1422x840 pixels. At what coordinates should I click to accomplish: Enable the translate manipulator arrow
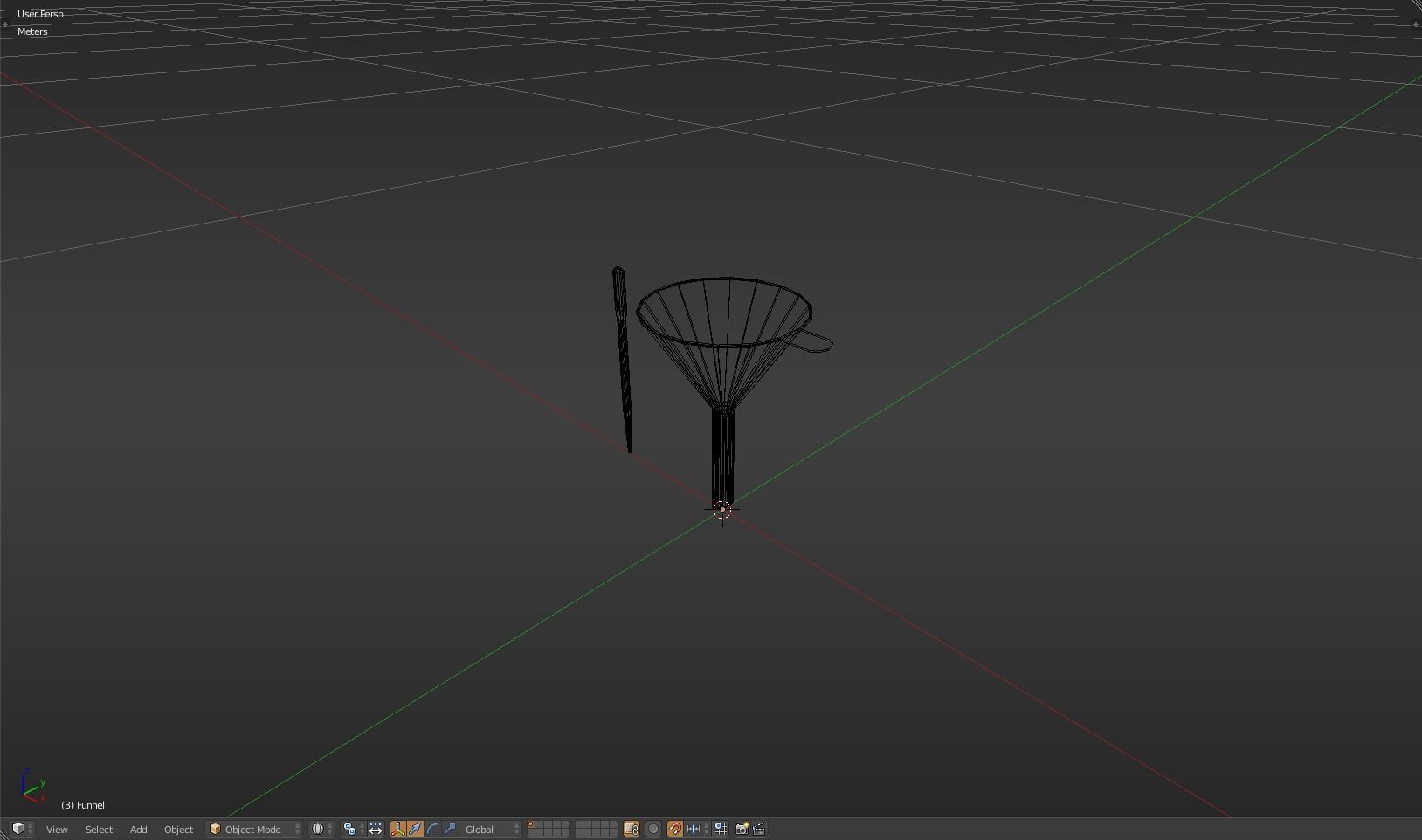415,829
